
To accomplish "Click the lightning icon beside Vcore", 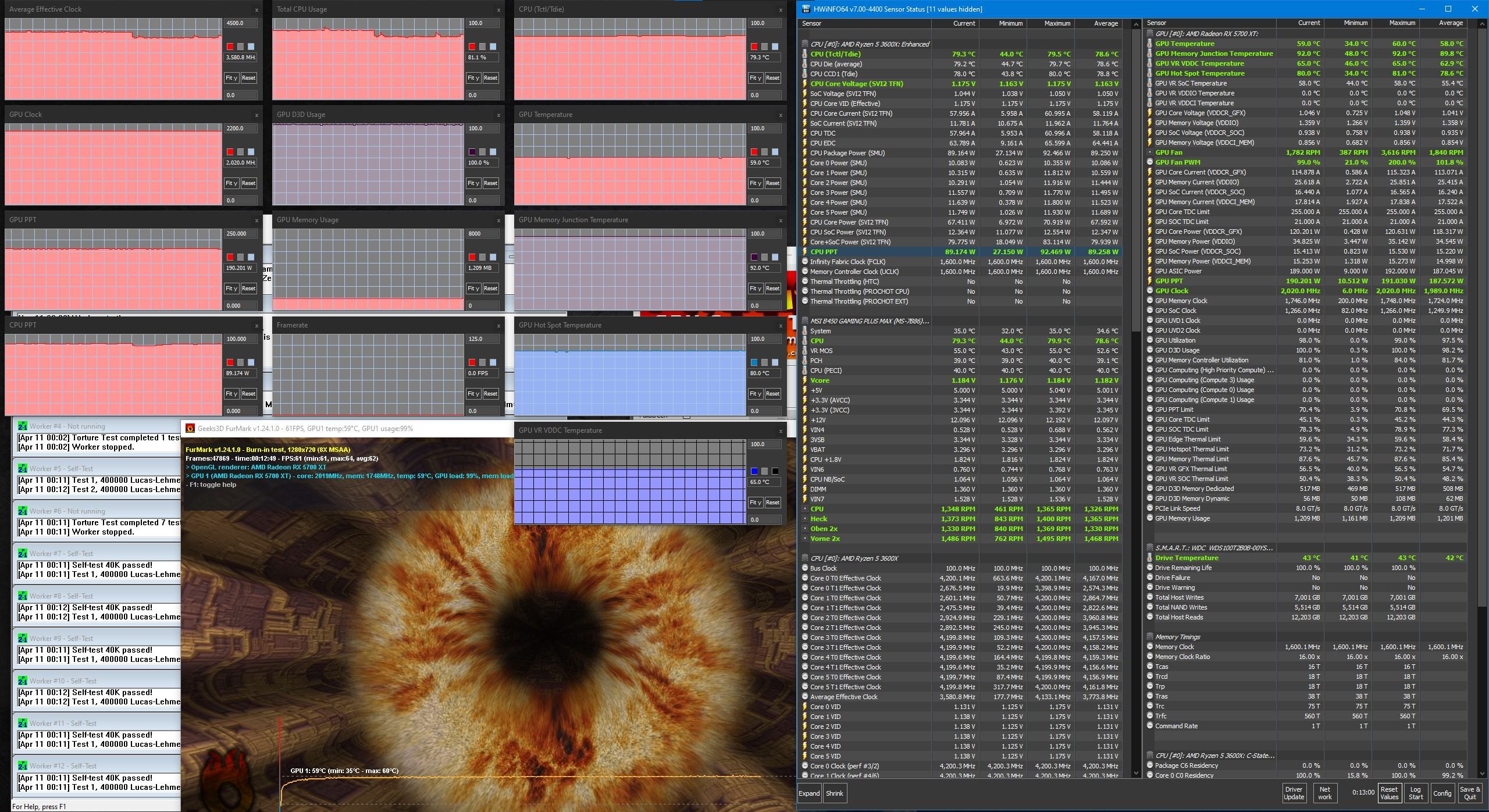I will pyautogui.click(x=805, y=380).
